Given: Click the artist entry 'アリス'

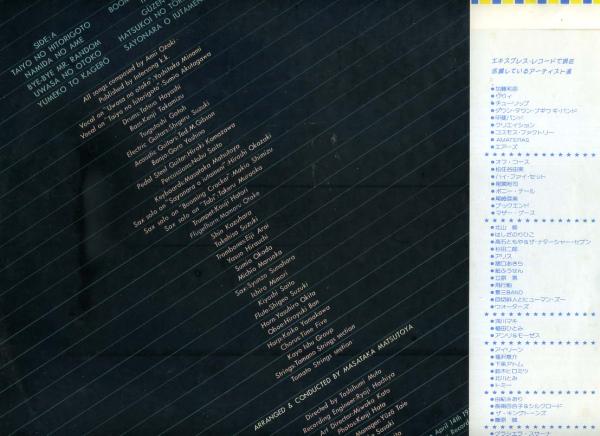Looking at the screenshot, I should tap(501, 256).
